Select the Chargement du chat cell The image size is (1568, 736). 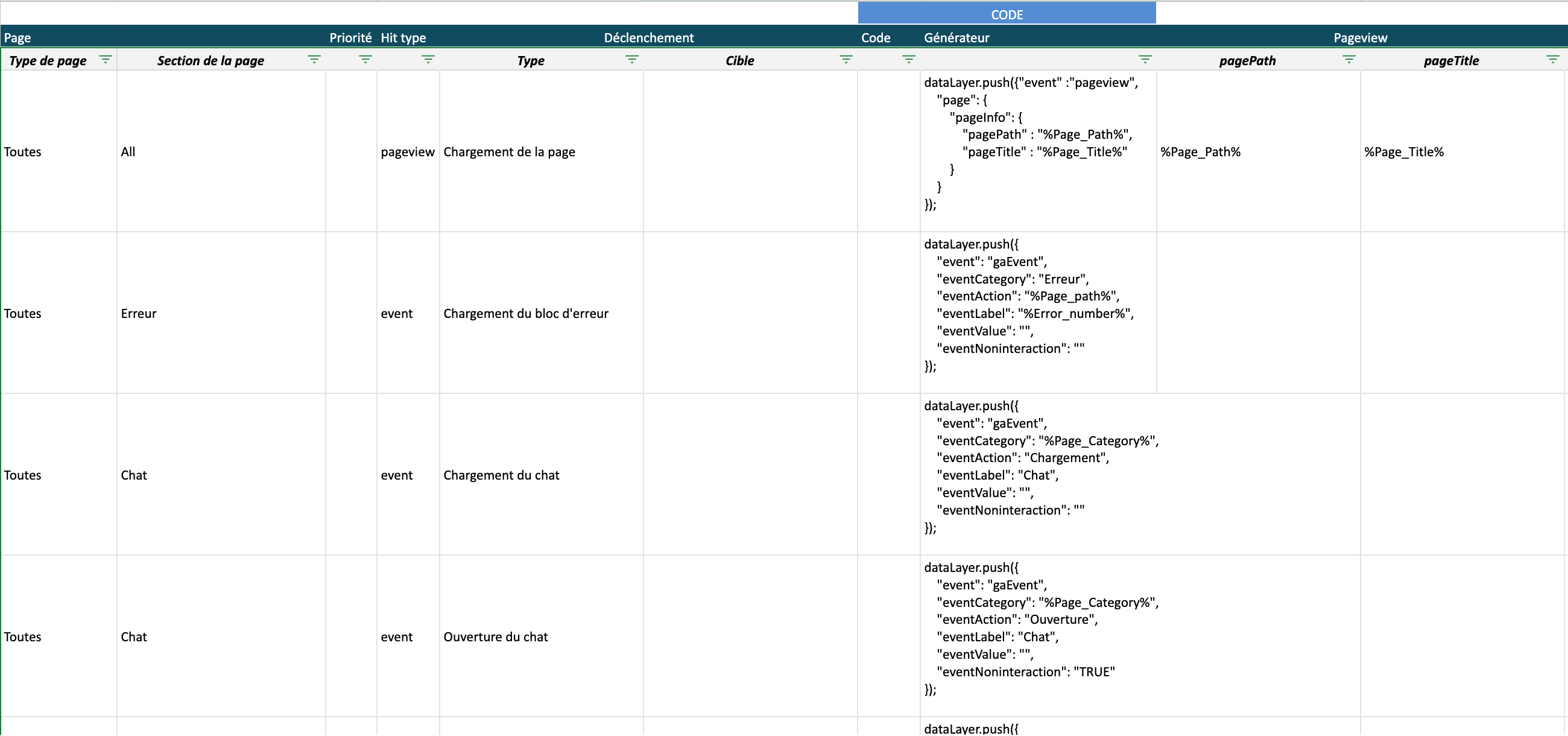[x=541, y=475]
